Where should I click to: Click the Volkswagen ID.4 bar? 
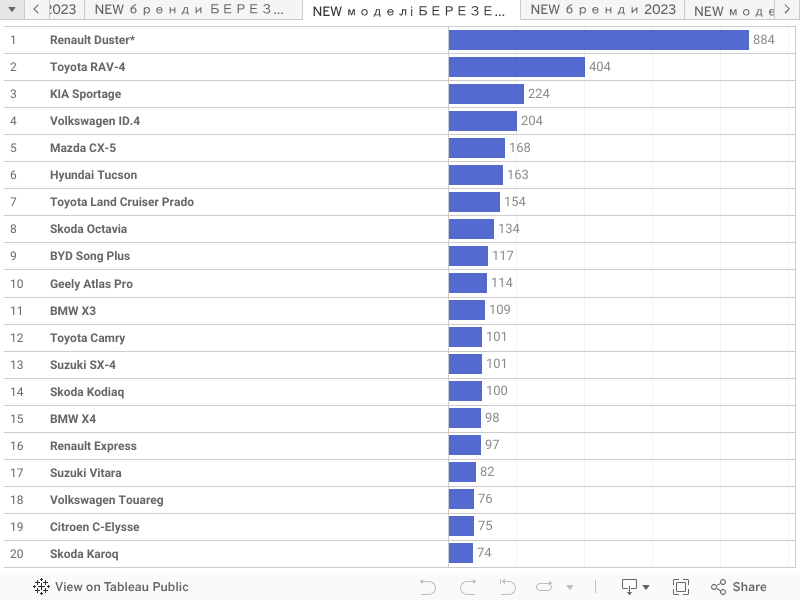tap(483, 121)
